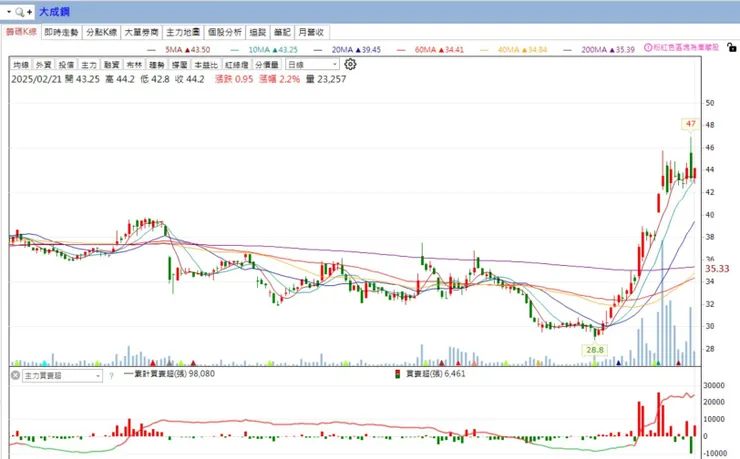Click the orange triangle marker on the volume axis
740x459 pixels.
pos(539,363)
